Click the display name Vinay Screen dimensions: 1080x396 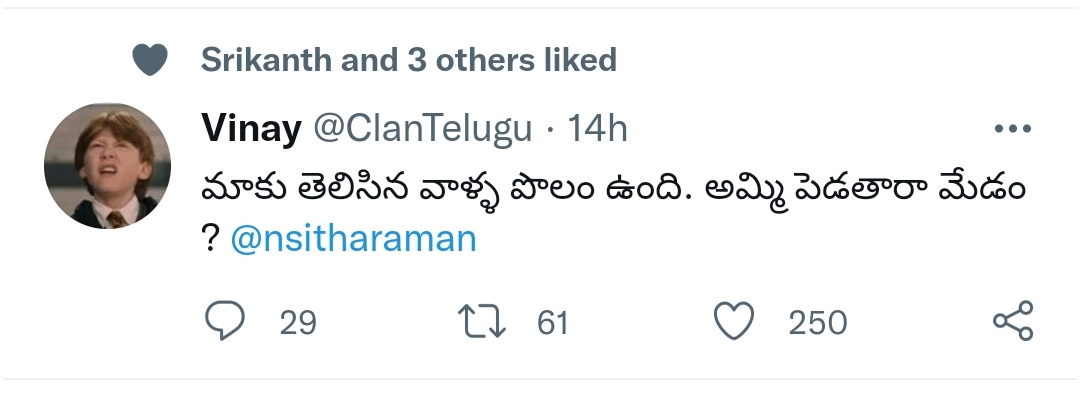tap(251, 128)
